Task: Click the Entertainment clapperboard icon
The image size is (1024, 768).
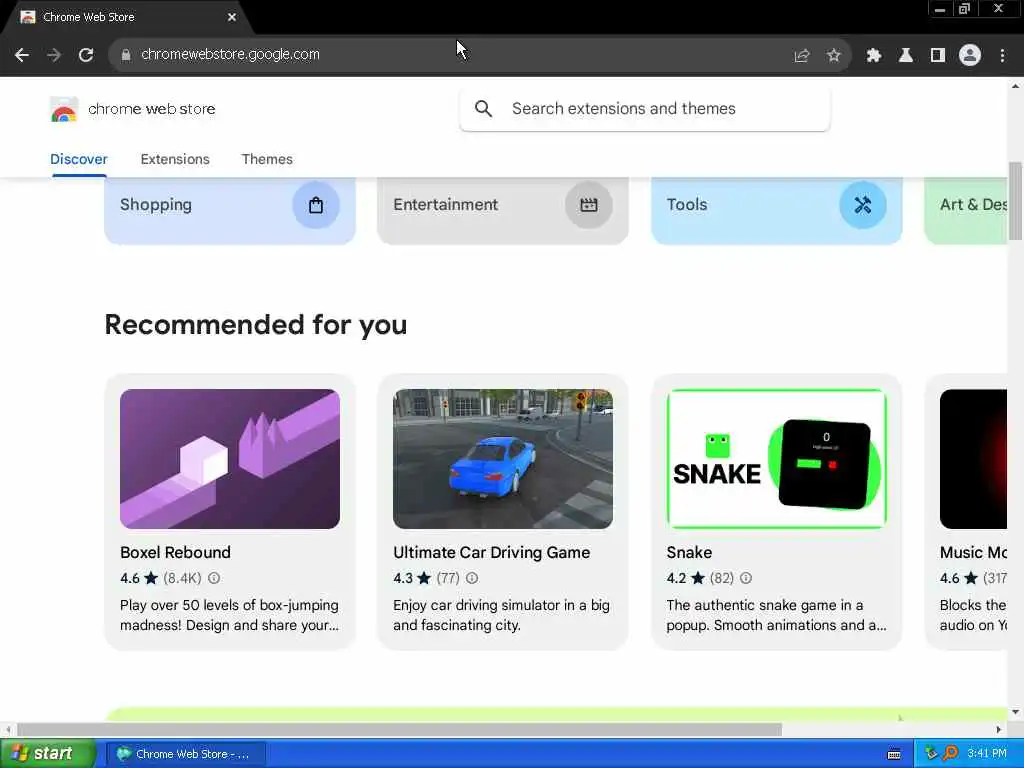Action: tap(588, 205)
